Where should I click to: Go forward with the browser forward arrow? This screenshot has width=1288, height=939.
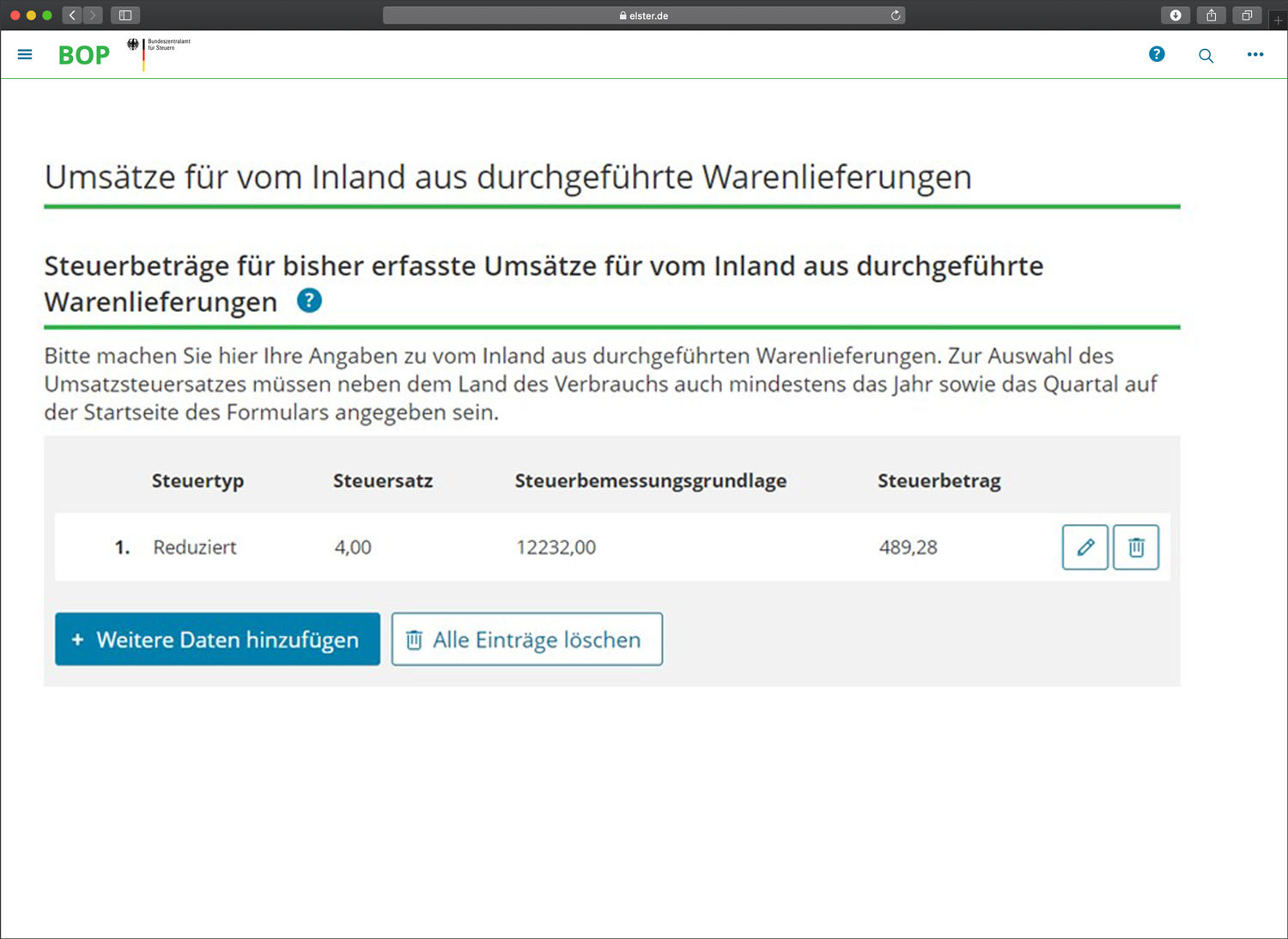tap(93, 15)
